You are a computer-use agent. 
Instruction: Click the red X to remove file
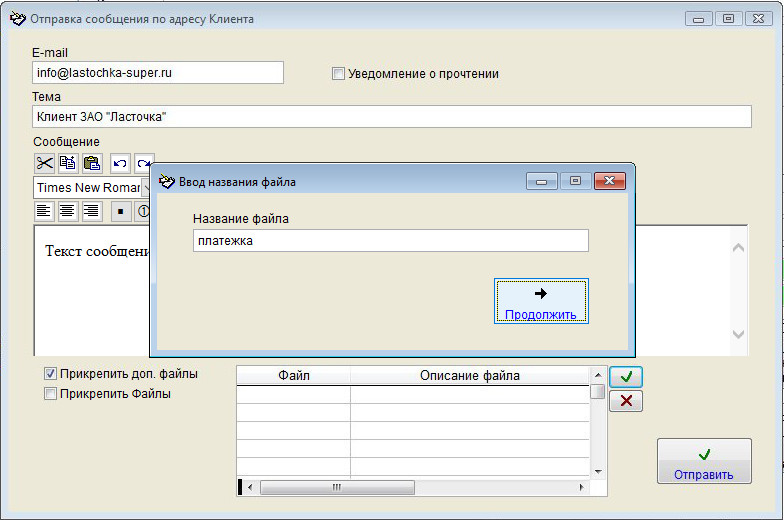626,401
